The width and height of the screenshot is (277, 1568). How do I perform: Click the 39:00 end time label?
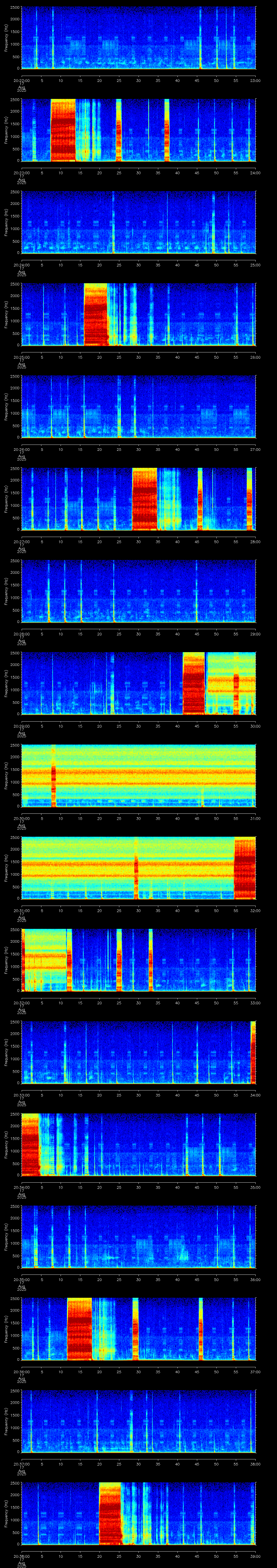coord(255,1556)
